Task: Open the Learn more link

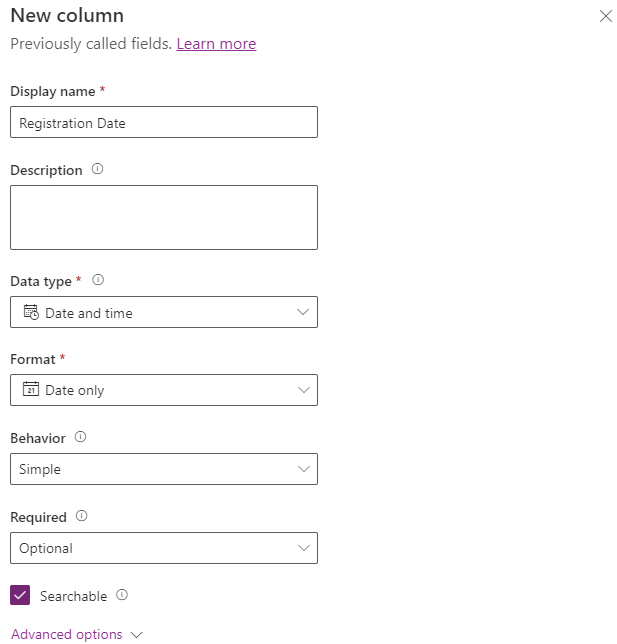Action: 216,44
